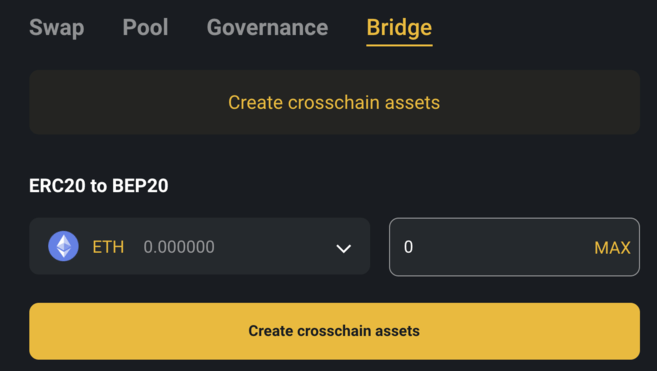Click the 0 value in amount box
This screenshot has height=371, width=657.
[409, 247]
